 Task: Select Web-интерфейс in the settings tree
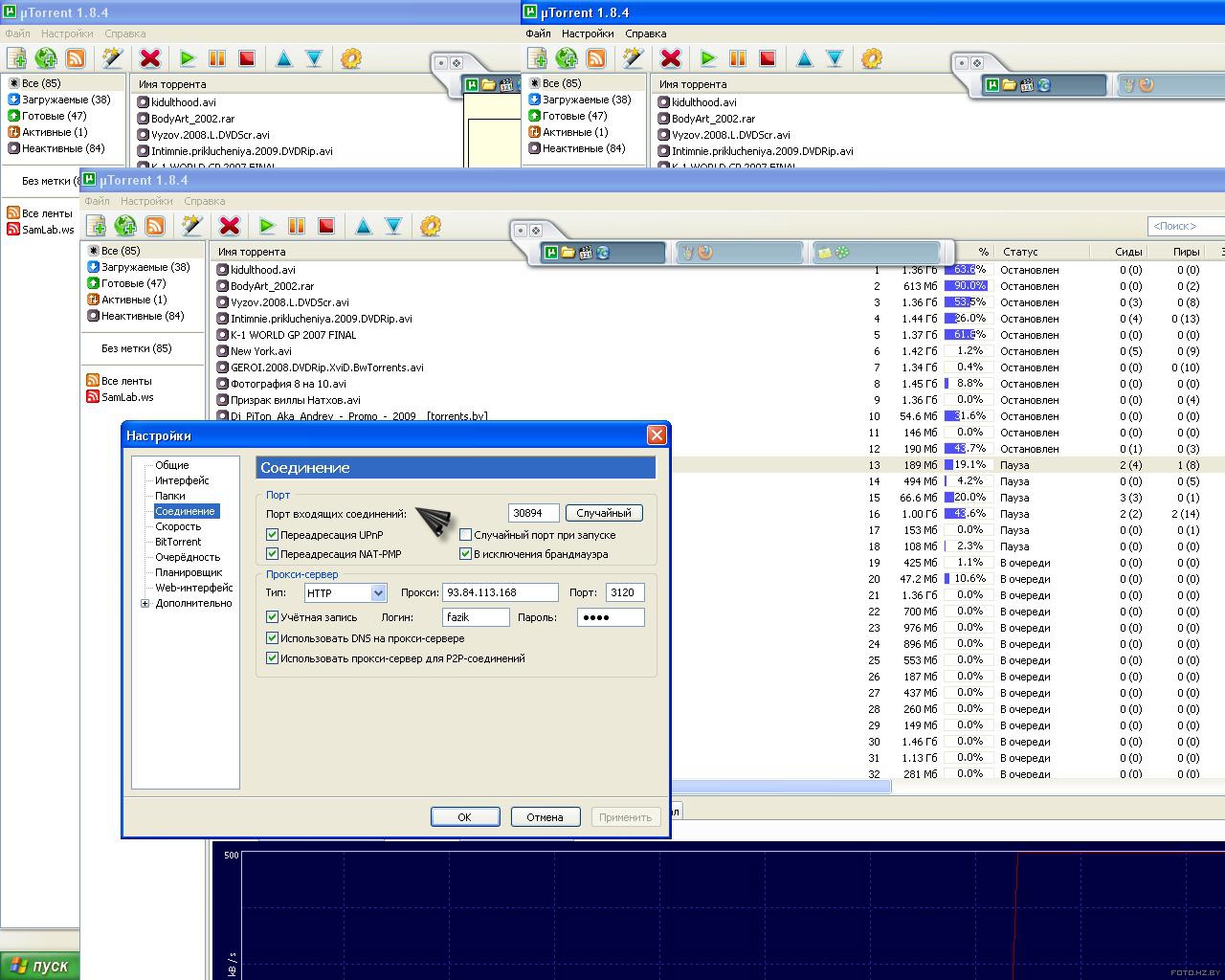click(194, 588)
